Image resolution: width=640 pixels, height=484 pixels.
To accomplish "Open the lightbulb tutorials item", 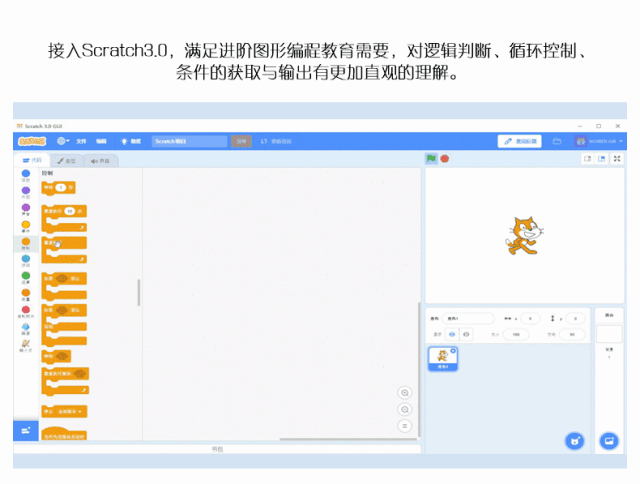I will (x=131, y=141).
